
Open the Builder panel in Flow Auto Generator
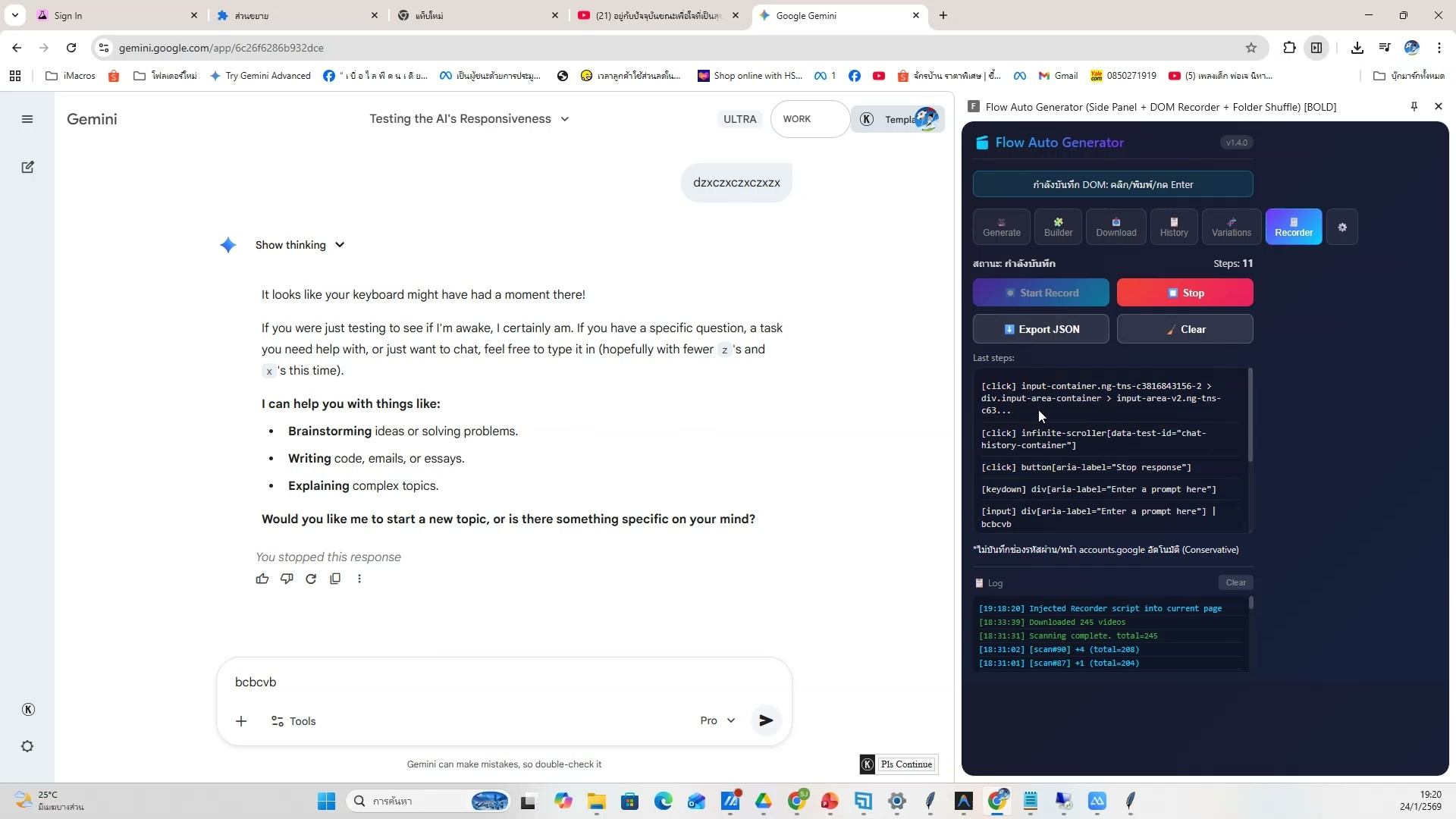click(1058, 226)
